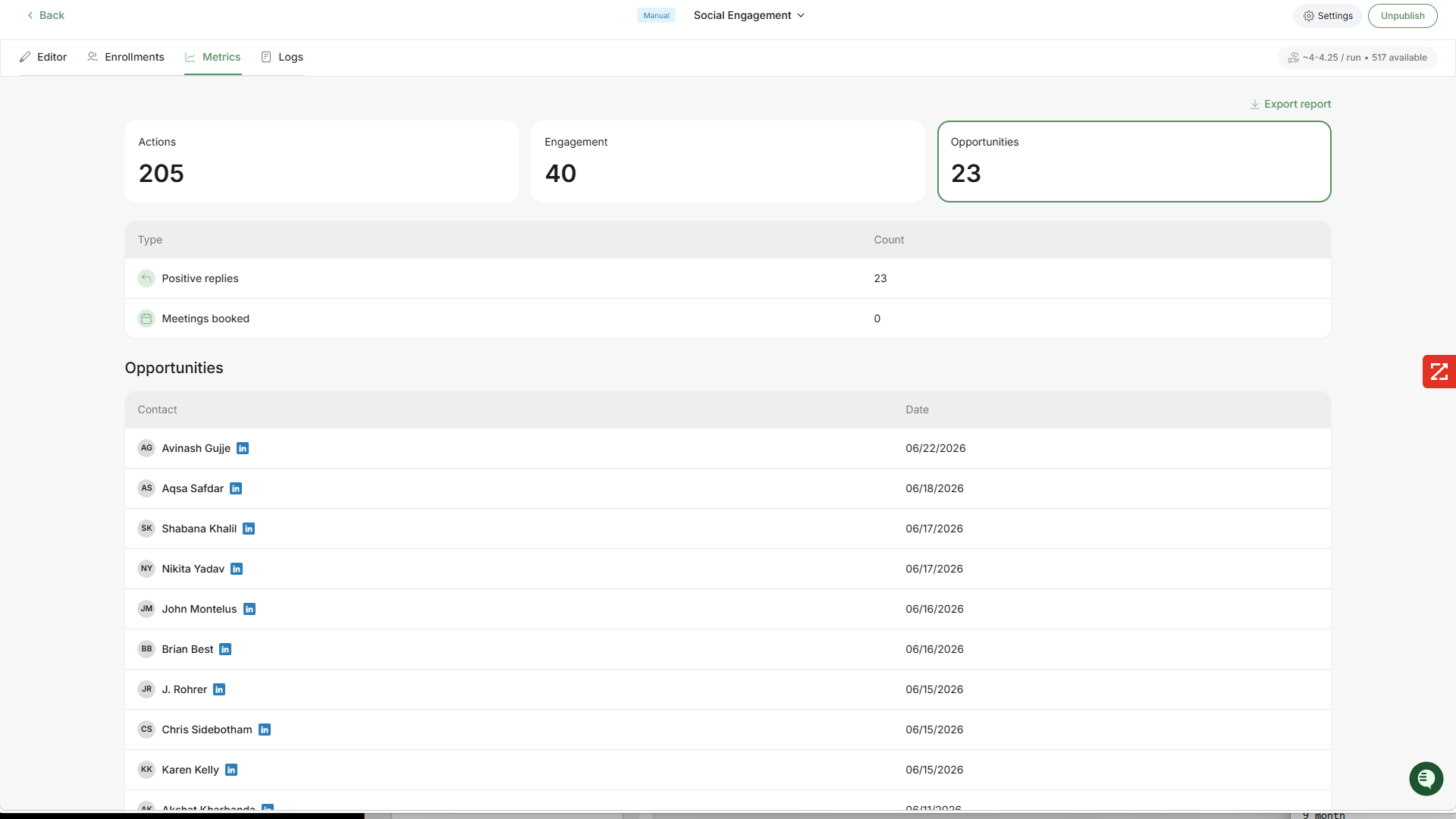Open John Montelus's LinkedIn icon
Image resolution: width=1456 pixels, height=819 pixels.
tap(249, 609)
